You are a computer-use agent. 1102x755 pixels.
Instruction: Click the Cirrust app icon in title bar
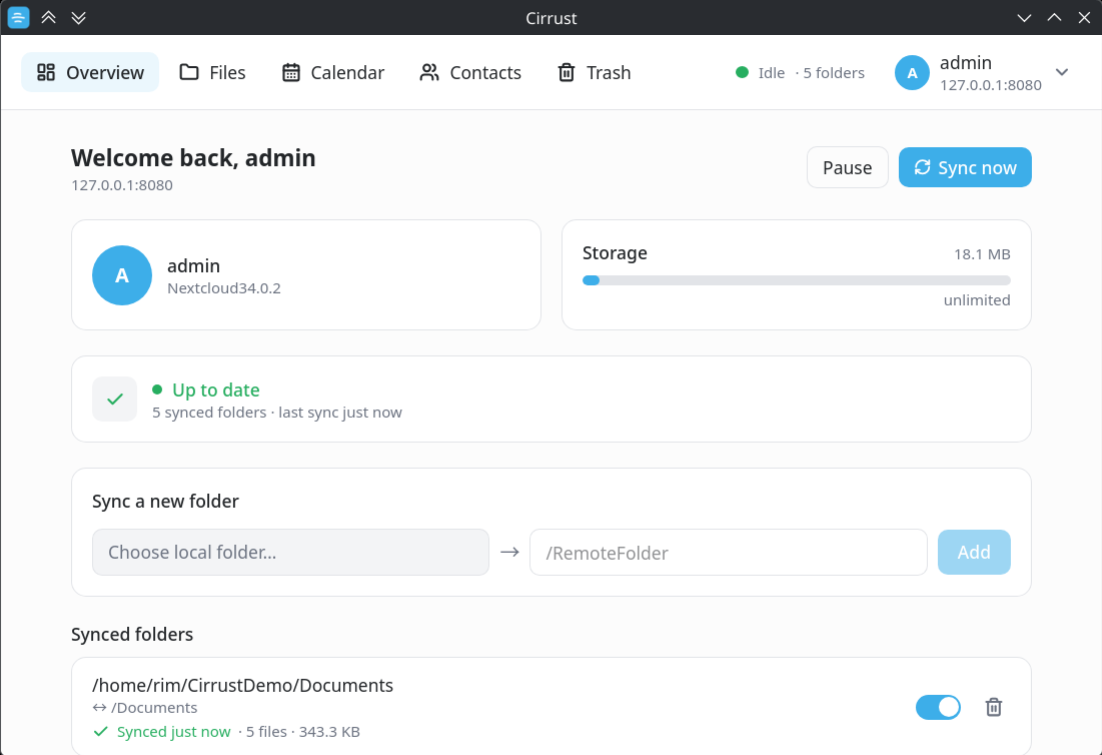click(x=18, y=18)
